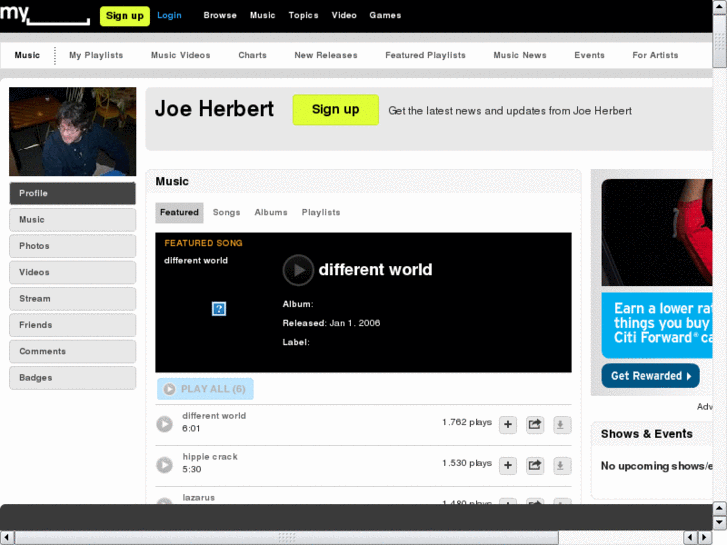Switch to the Songs tab
The width and height of the screenshot is (727, 545).
(x=226, y=213)
